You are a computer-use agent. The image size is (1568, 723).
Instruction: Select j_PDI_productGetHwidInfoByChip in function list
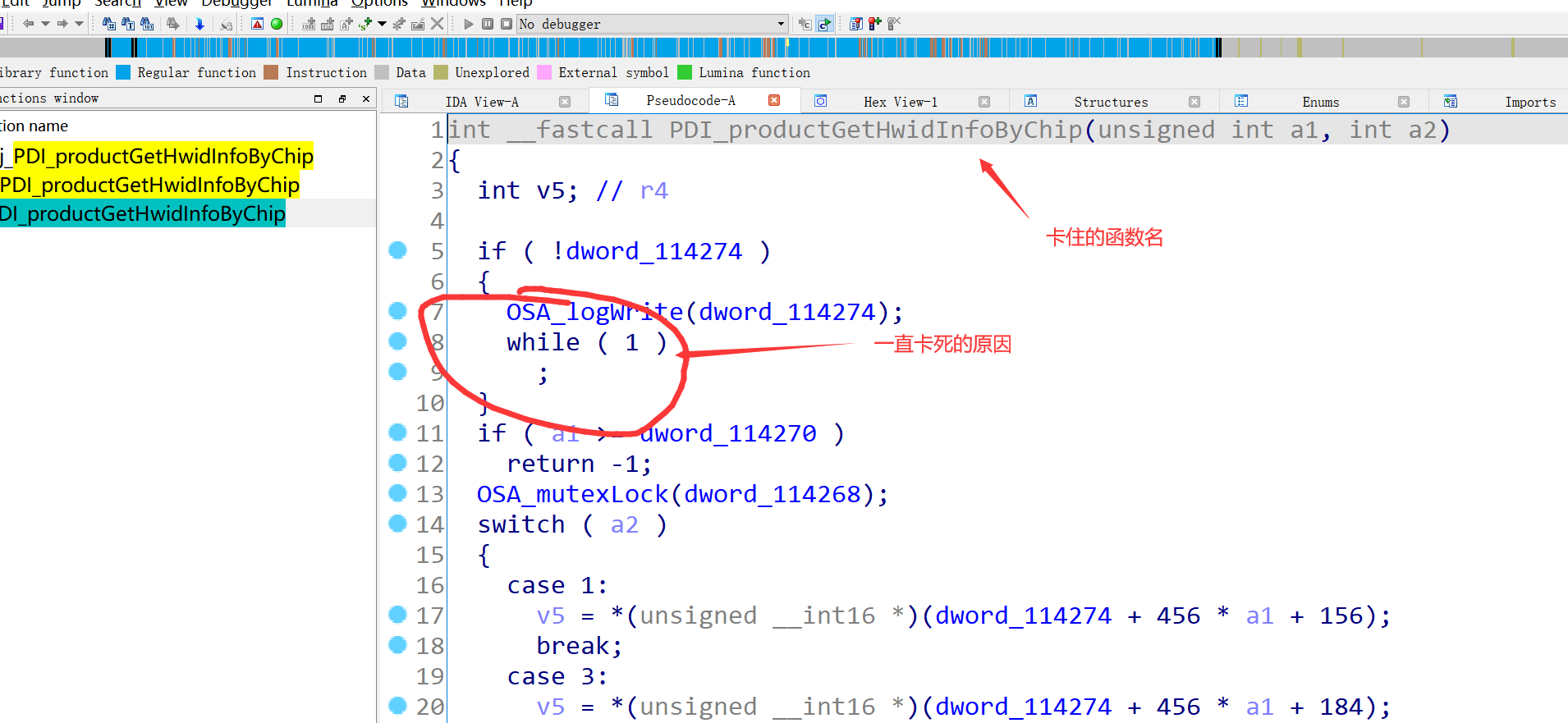[x=157, y=156]
